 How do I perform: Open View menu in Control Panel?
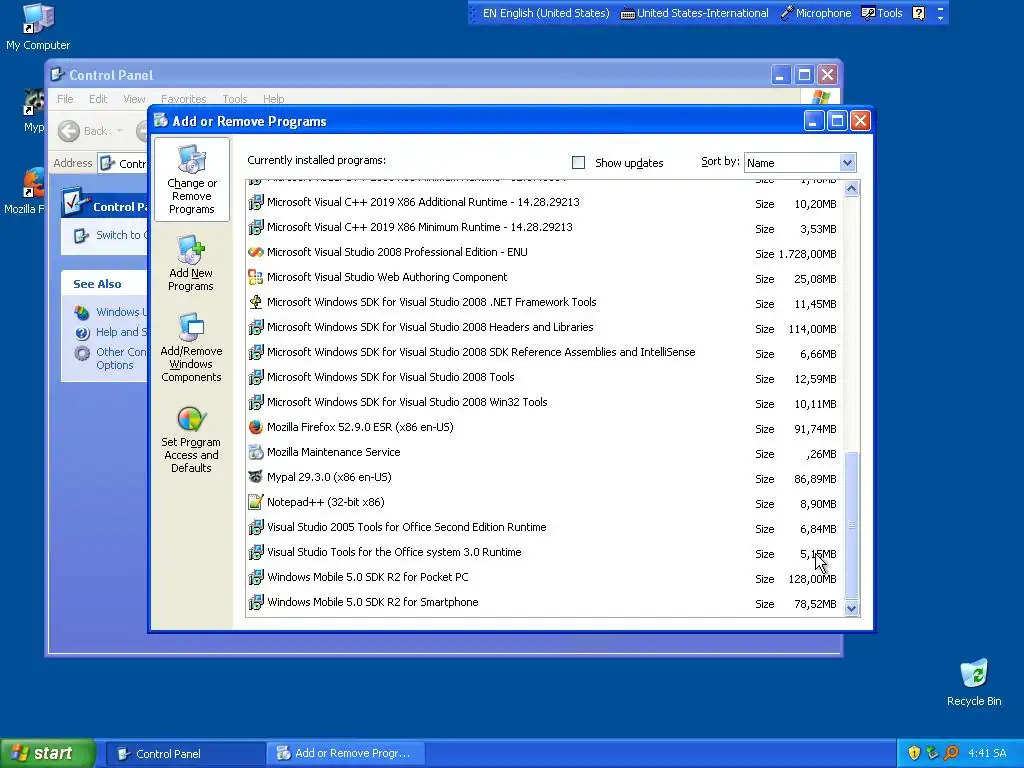[x=134, y=99]
